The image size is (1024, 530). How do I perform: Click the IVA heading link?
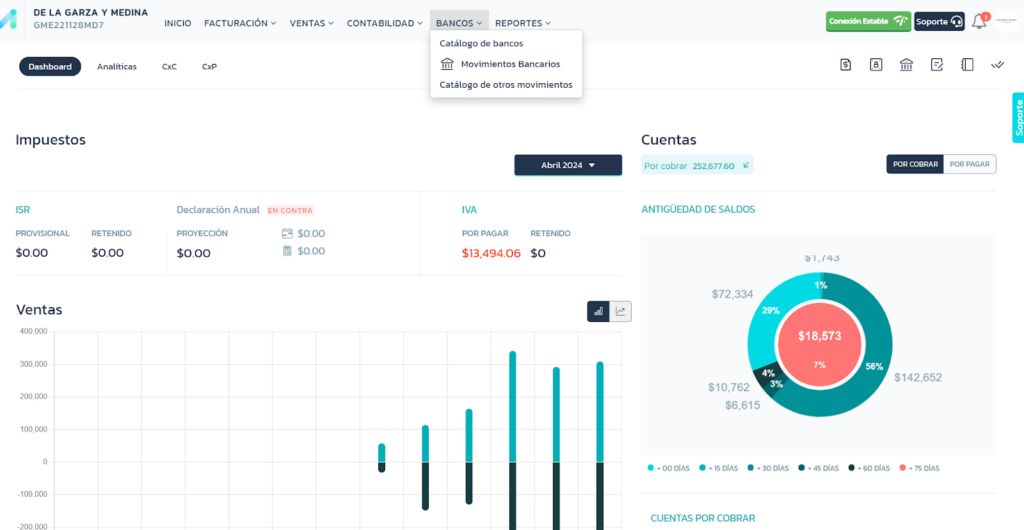[469, 210]
